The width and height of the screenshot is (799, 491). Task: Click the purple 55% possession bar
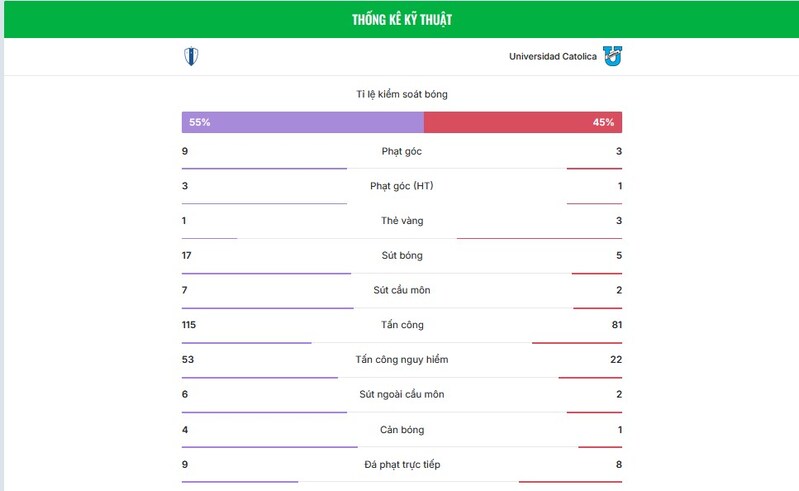[x=302, y=122]
